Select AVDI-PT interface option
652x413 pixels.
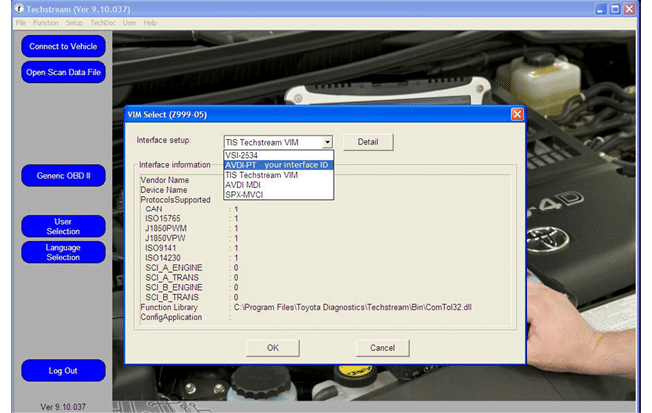point(277,165)
